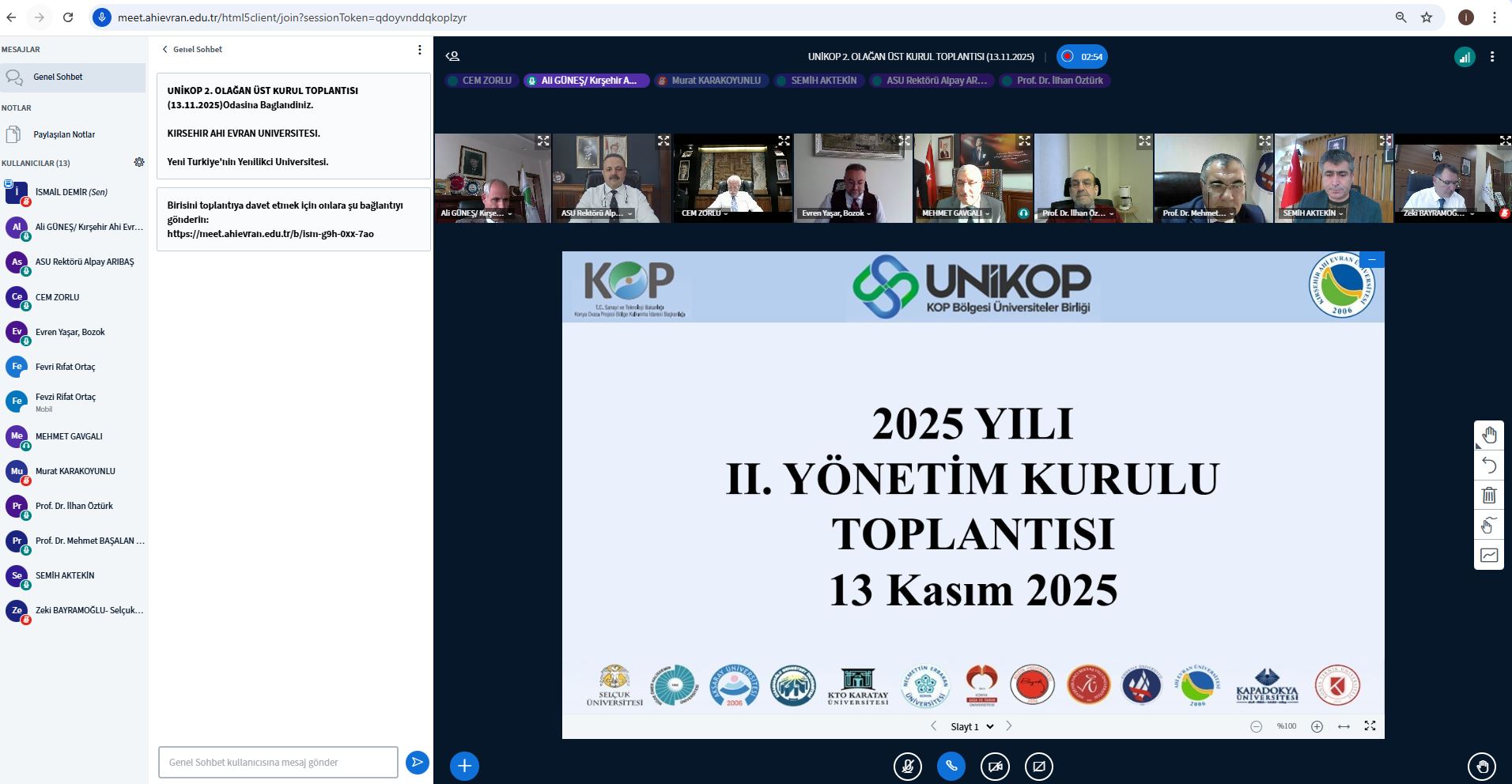The width and height of the screenshot is (1512, 784).
Task: Open the actions menu with the plus icon
Action: [464, 766]
